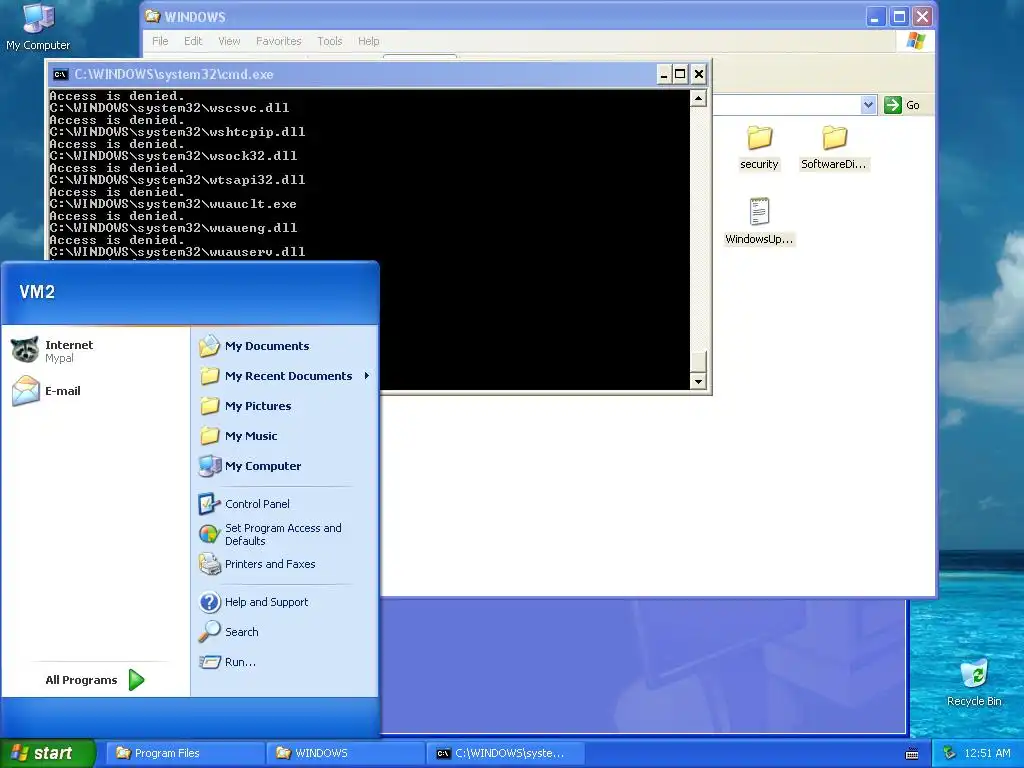Click the cmd scrollbar down arrow

click(698, 381)
